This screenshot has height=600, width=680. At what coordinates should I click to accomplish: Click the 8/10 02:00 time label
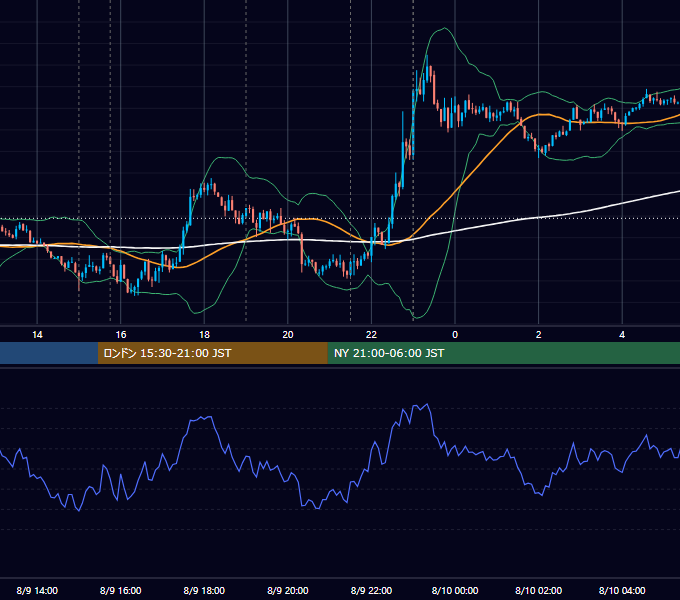coord(539,590)
